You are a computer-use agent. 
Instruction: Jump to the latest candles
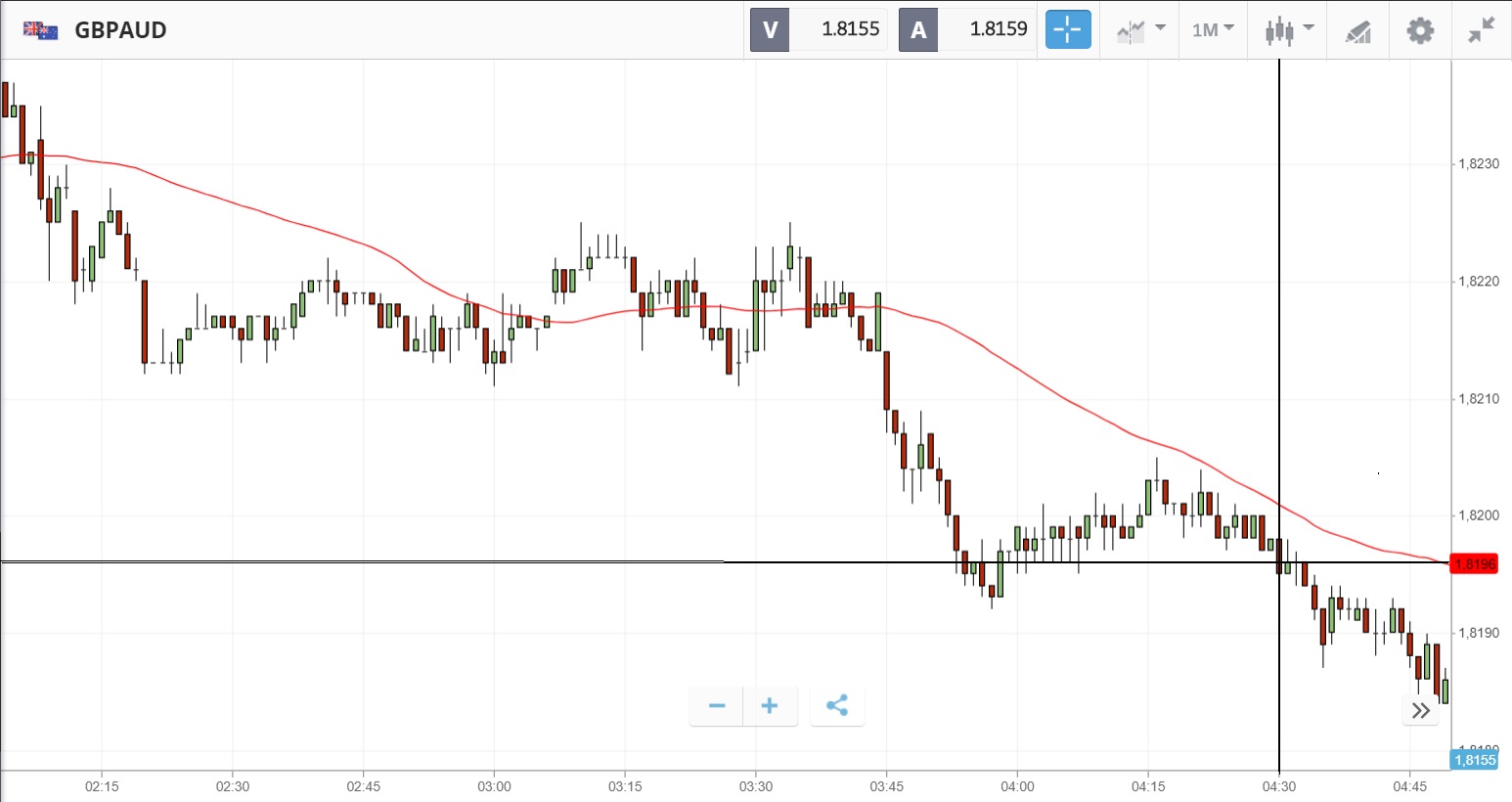tap(1421, 710)
